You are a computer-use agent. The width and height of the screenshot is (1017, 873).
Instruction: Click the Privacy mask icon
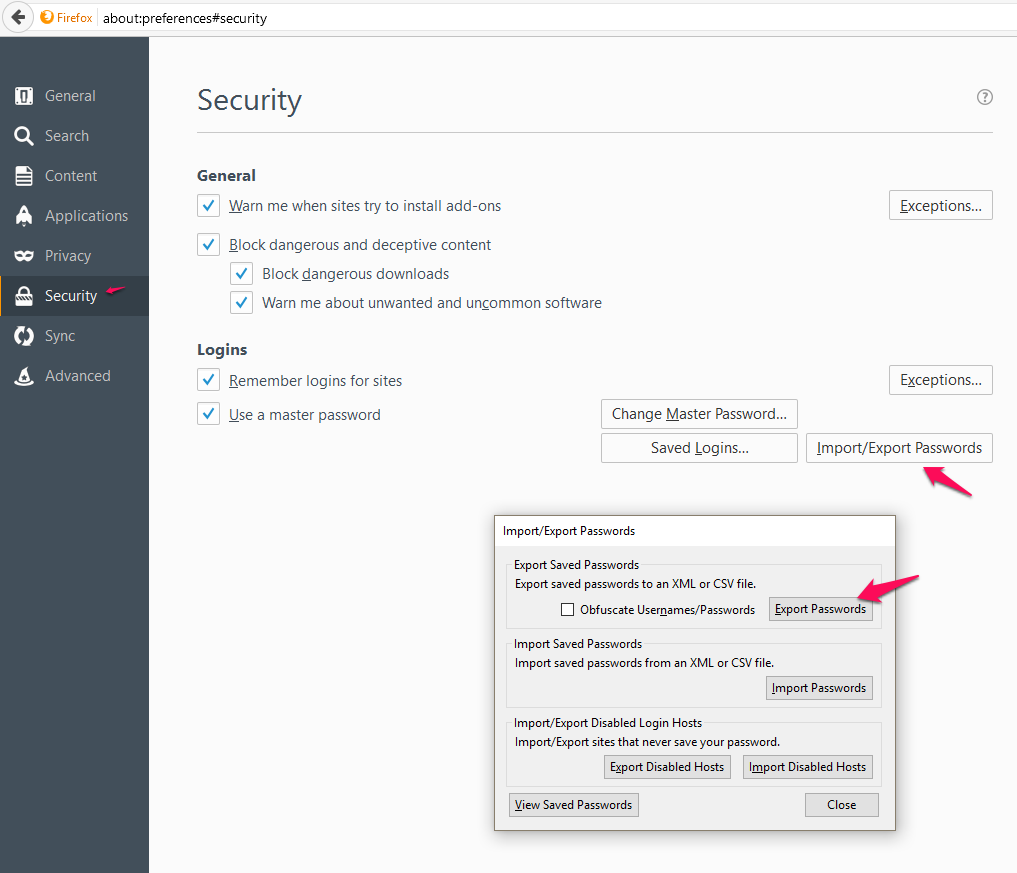(x=24, y=256)
